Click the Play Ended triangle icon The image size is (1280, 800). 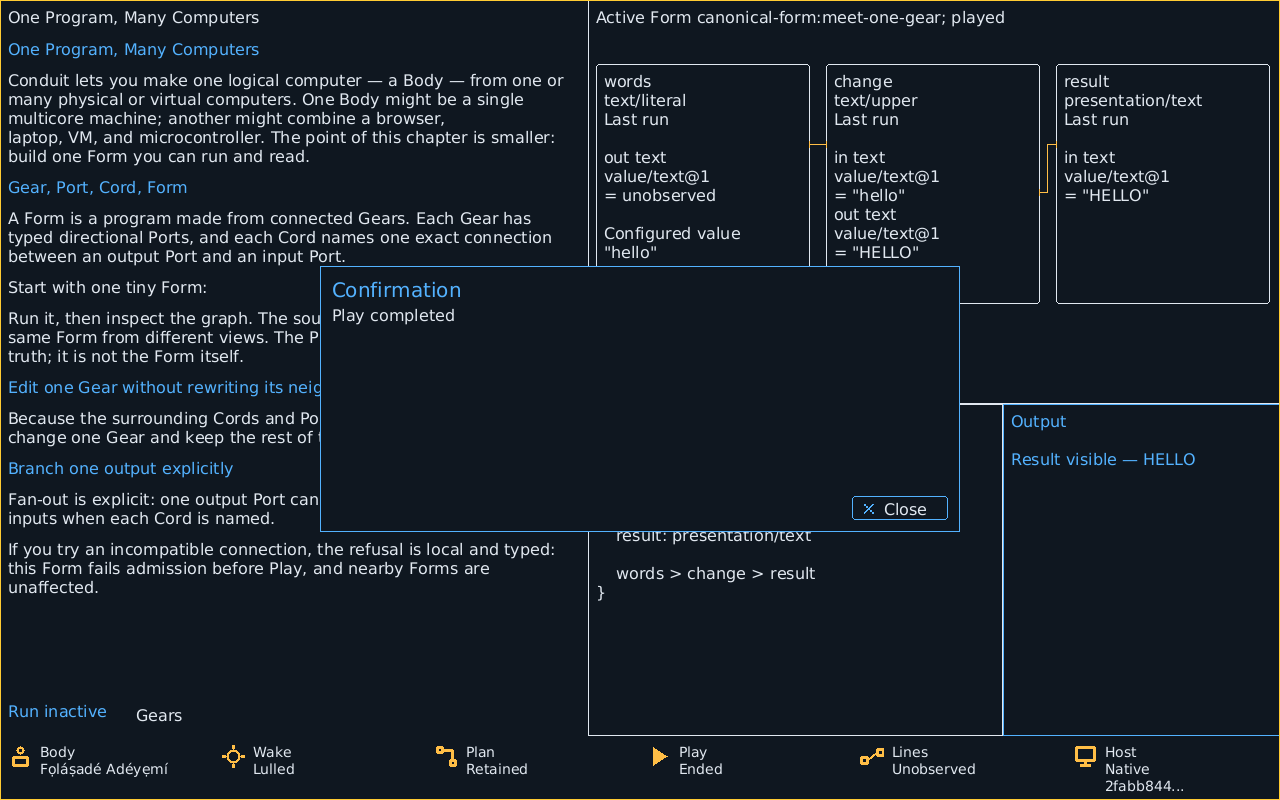pyautogui.click(x=660, y=757)
